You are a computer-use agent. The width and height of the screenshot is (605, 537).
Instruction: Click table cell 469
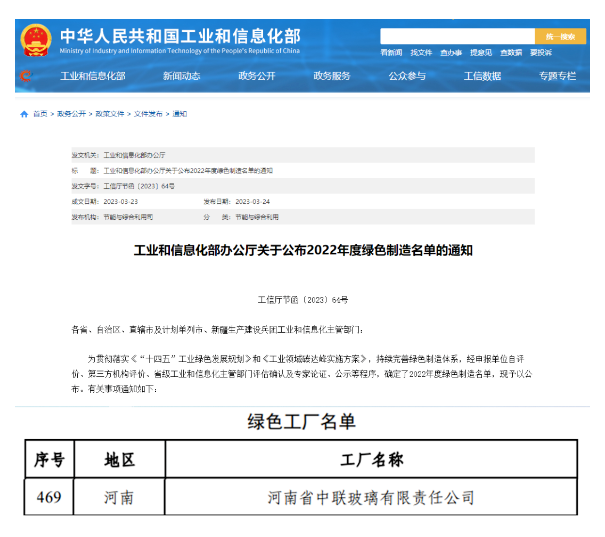point(49,497)
